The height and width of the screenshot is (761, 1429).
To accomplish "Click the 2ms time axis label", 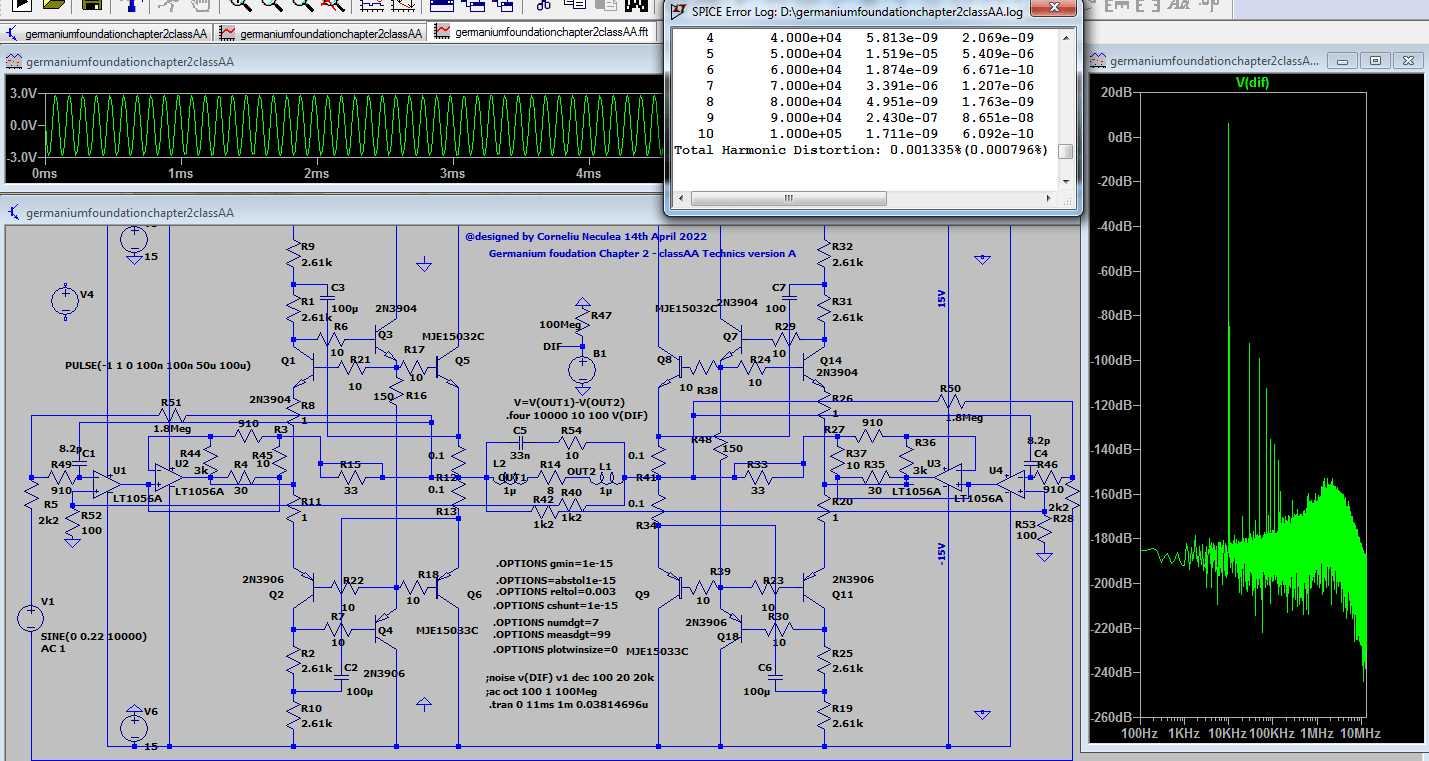I will pyautogui.click(x=316, y=174).
